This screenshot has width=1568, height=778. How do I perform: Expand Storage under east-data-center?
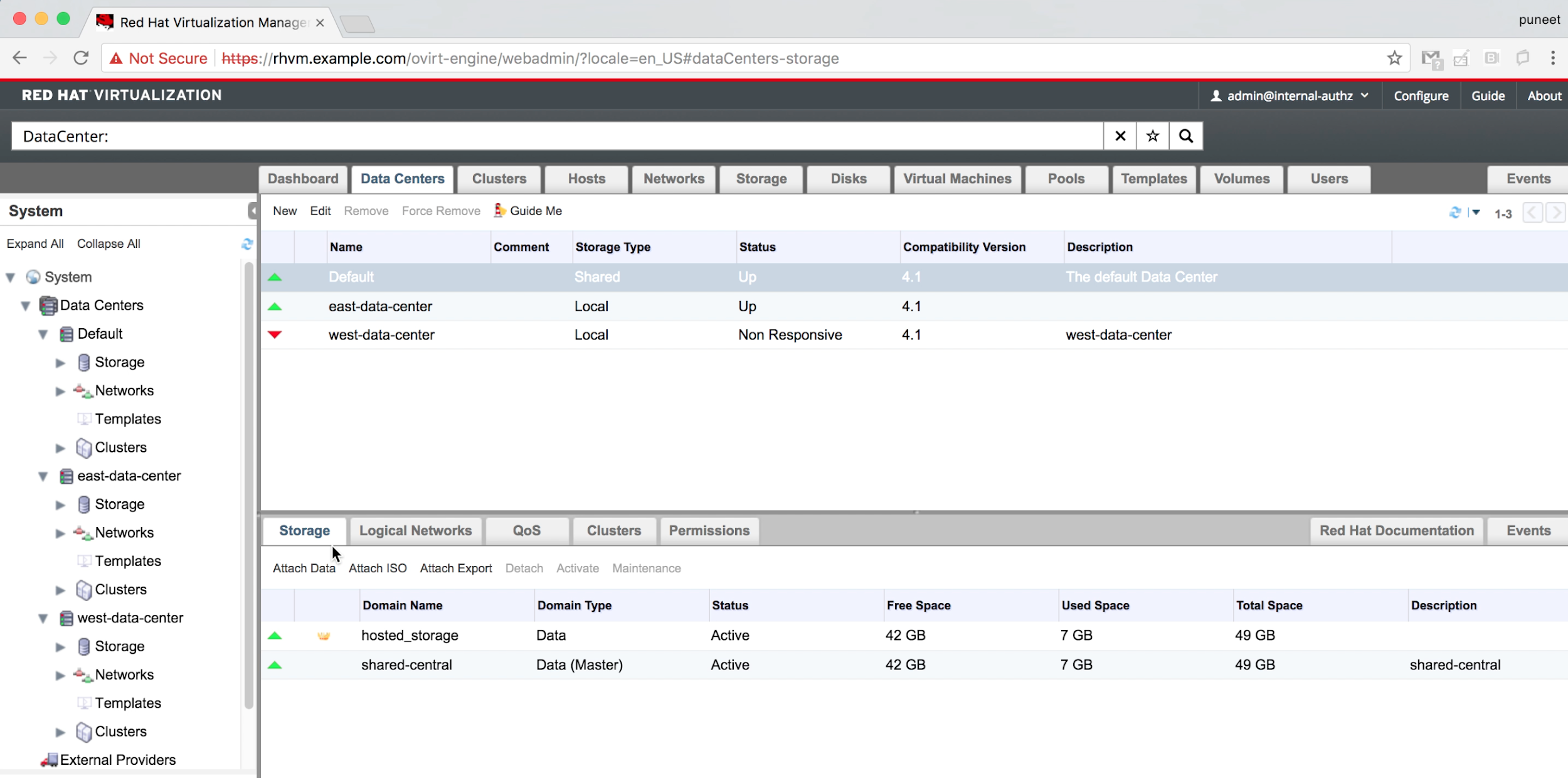point(60,505)
